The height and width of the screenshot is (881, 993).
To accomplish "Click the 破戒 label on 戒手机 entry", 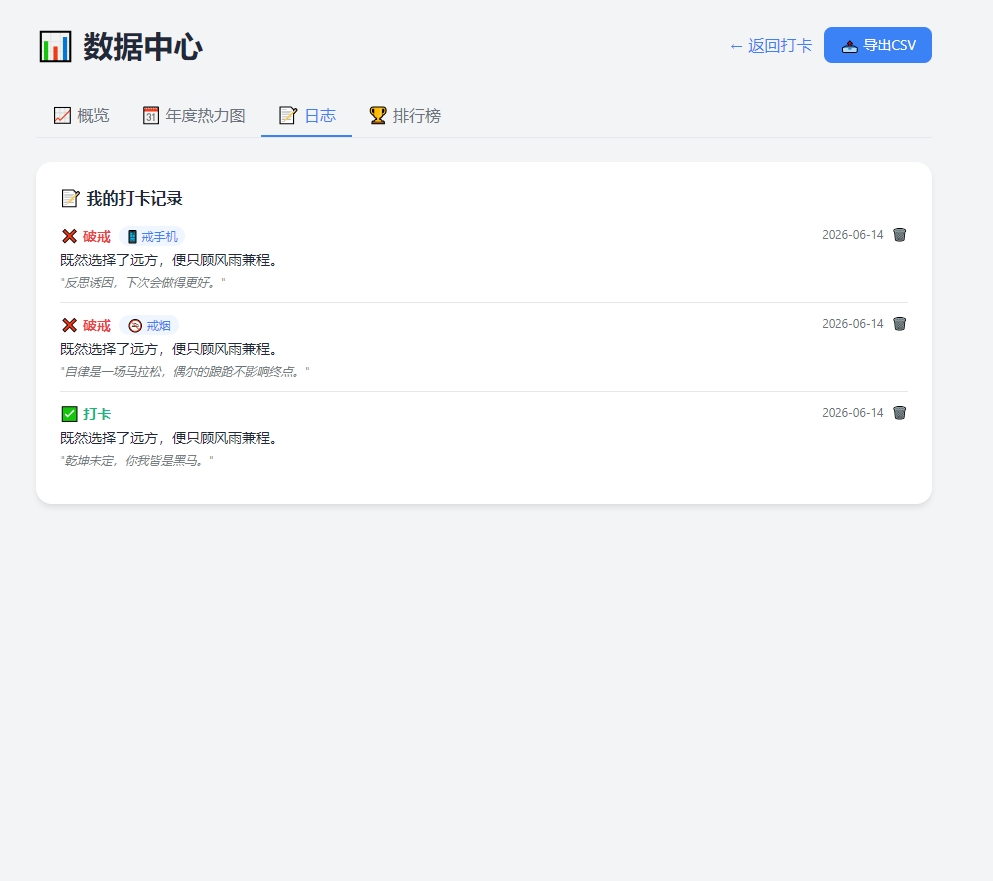I will 97,237.
